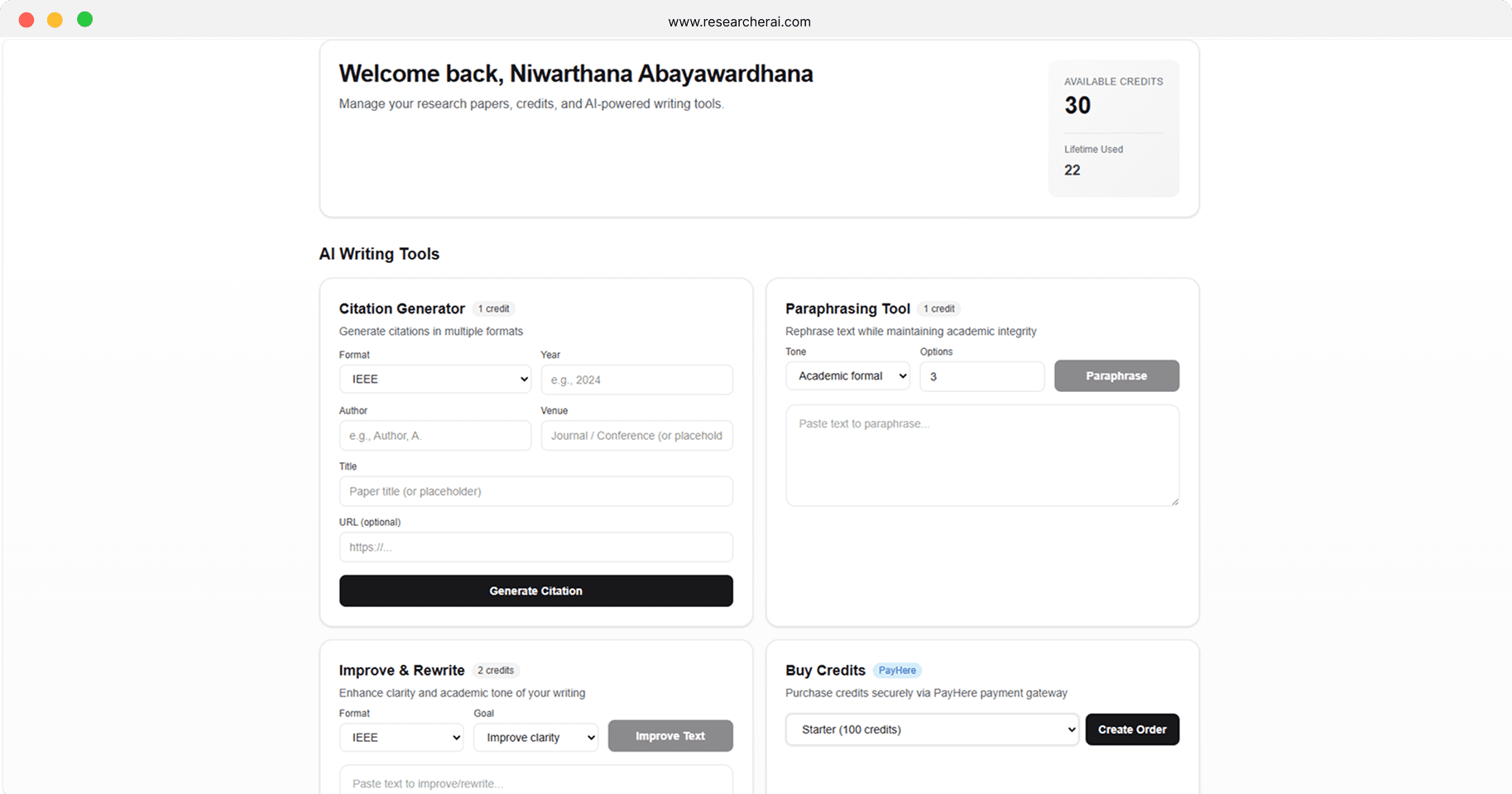Click the Paper title input field

535,491
